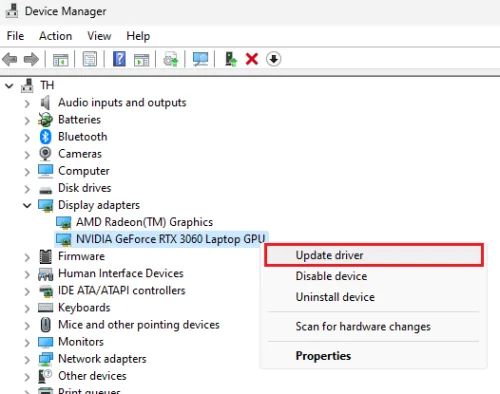Viewport: 500px width, 394px height.
Task: Select the Other devices label
Action: [92, 376]
